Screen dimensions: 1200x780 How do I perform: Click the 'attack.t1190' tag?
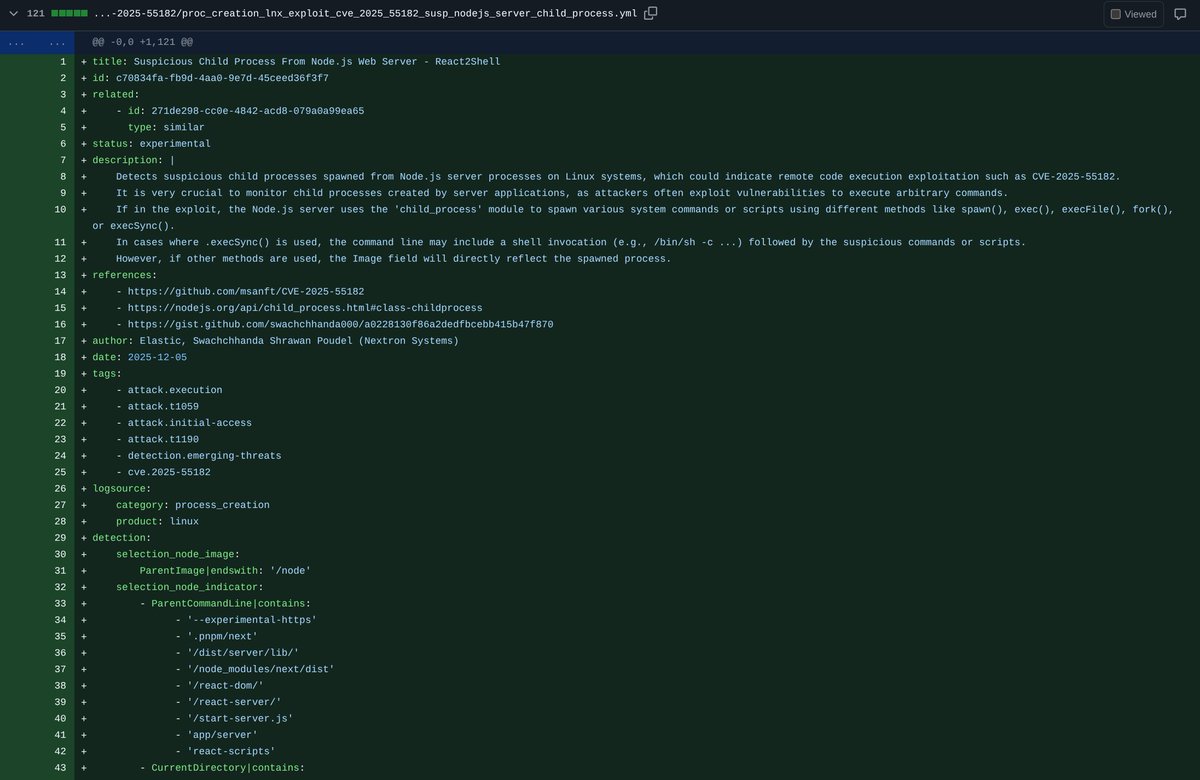pos(163,439)
